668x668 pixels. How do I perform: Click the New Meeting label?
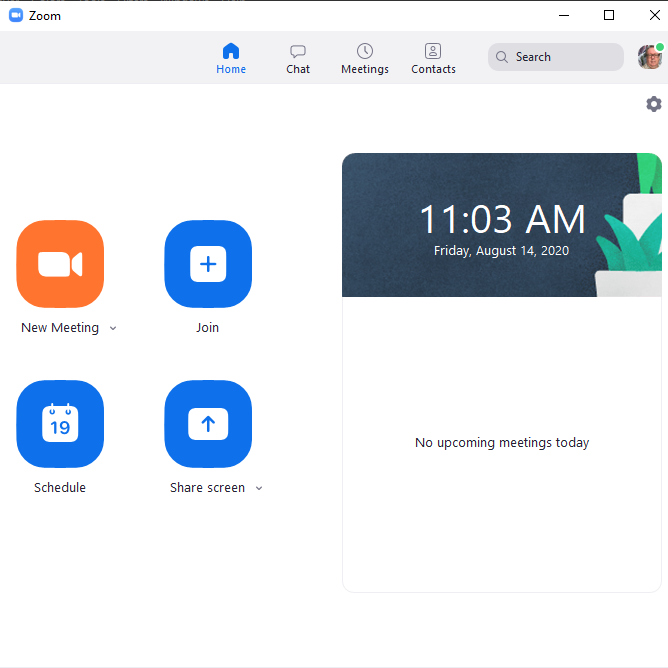[x=60, y=328]
